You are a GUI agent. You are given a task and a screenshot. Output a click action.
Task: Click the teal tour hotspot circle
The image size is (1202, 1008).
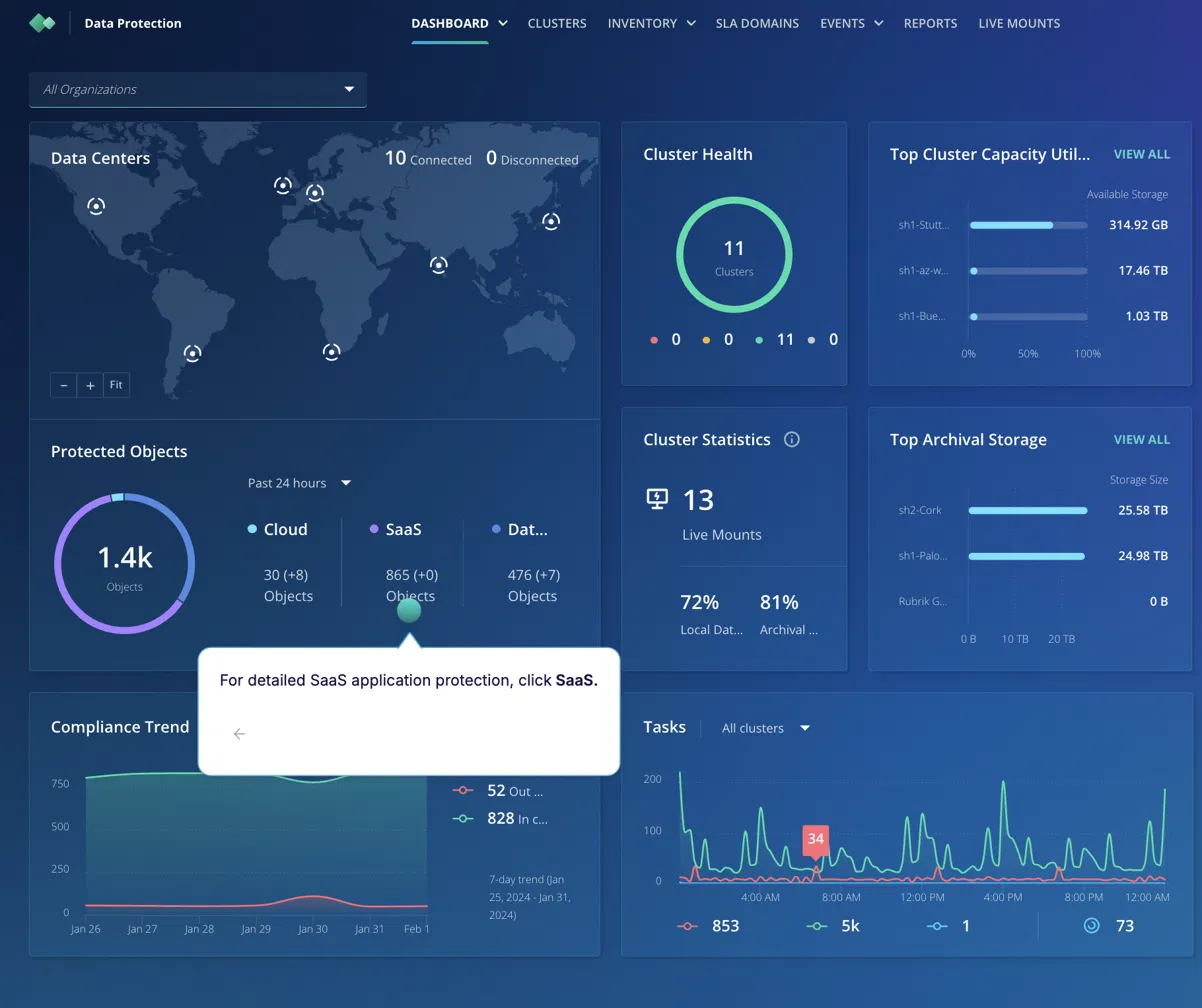409,610
